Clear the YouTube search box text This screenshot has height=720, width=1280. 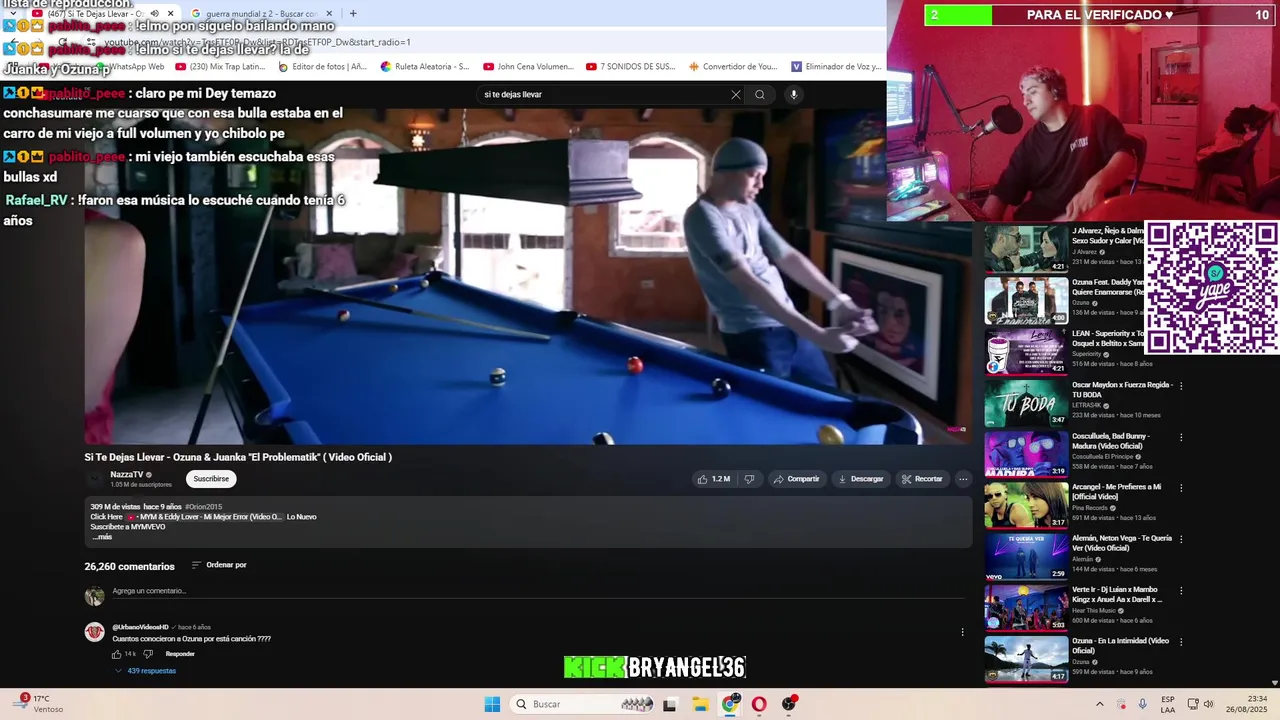pyautogui.click(x=736, y=94)
